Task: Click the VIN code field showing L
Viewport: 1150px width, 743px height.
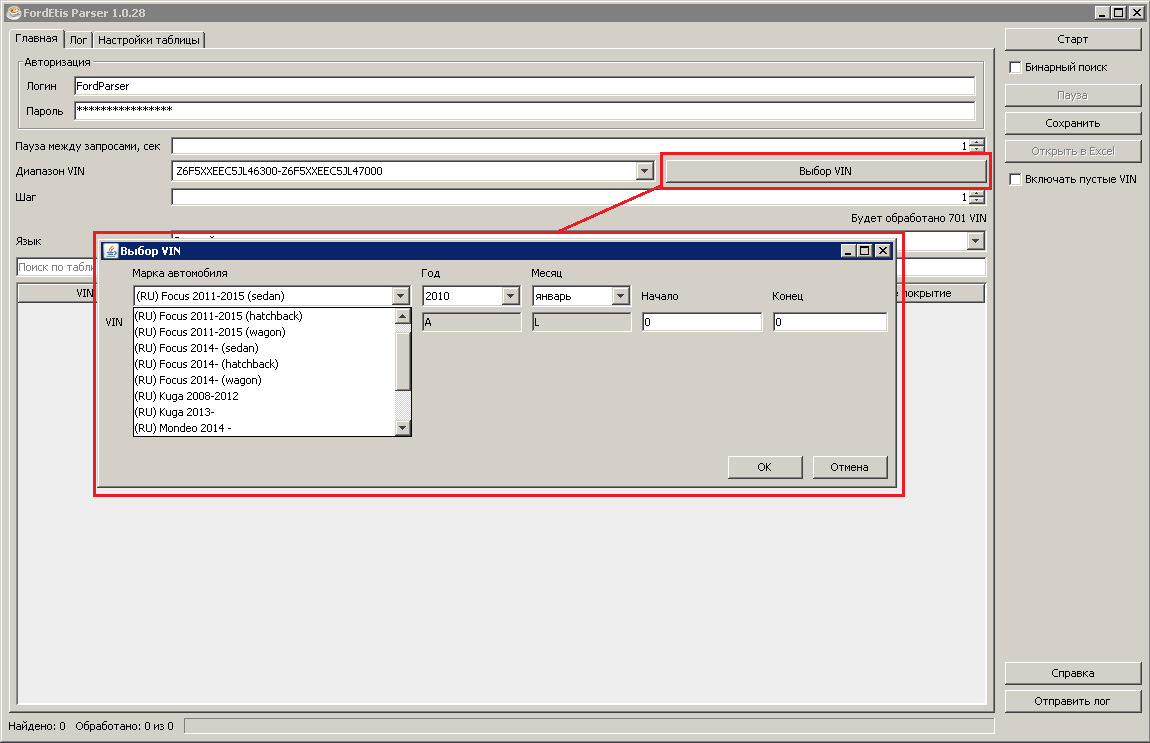Action: [x=582, y=322]
